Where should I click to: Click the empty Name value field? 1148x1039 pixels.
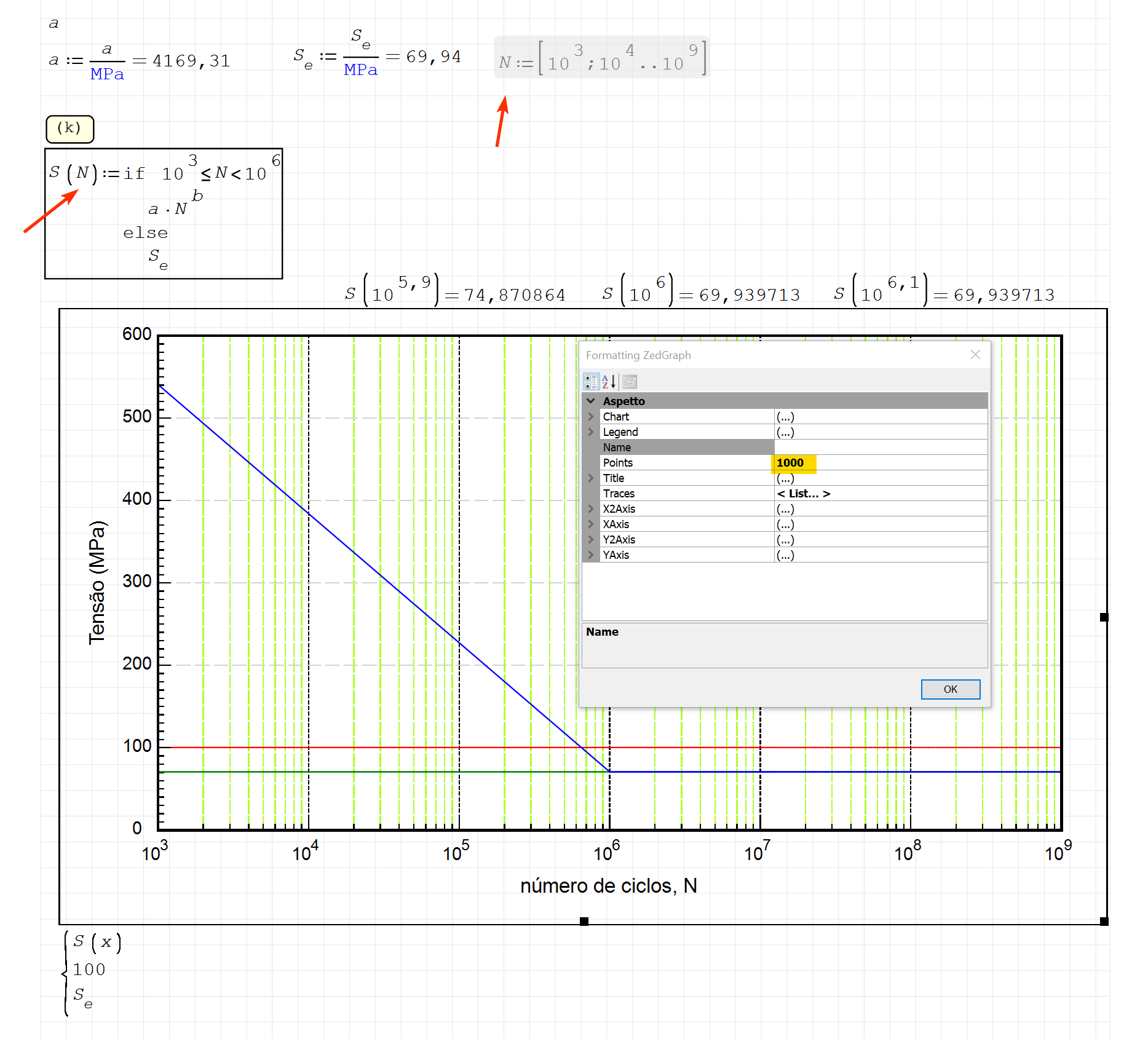click(879, 448)
